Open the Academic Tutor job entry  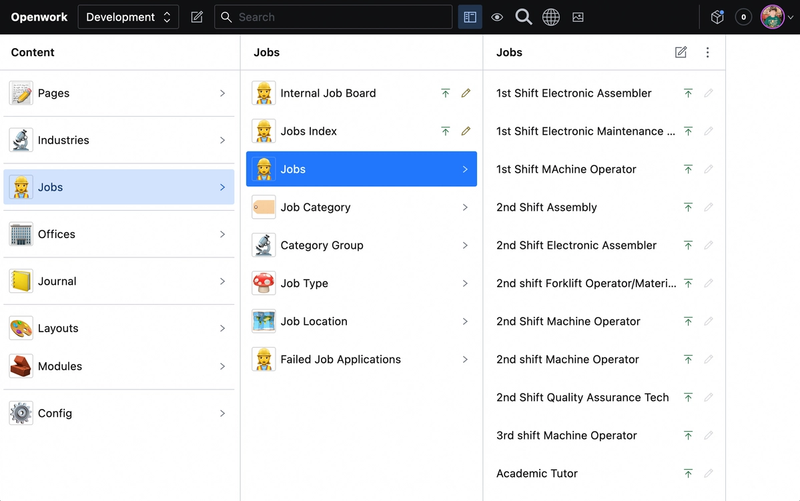pos(537,473)
